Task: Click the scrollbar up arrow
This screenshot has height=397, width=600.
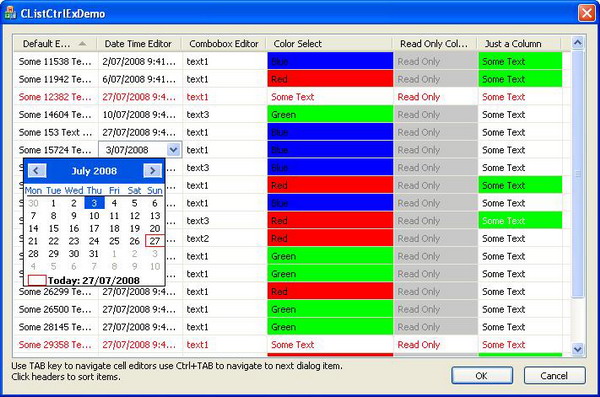Action: click(x=577, y=42)
